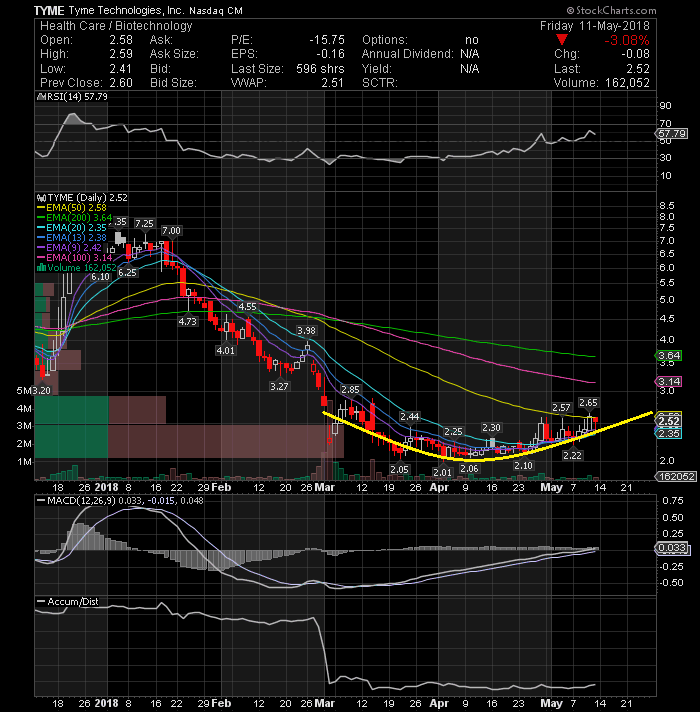Click the TYME ticker symbol in the title

point(49,10)
